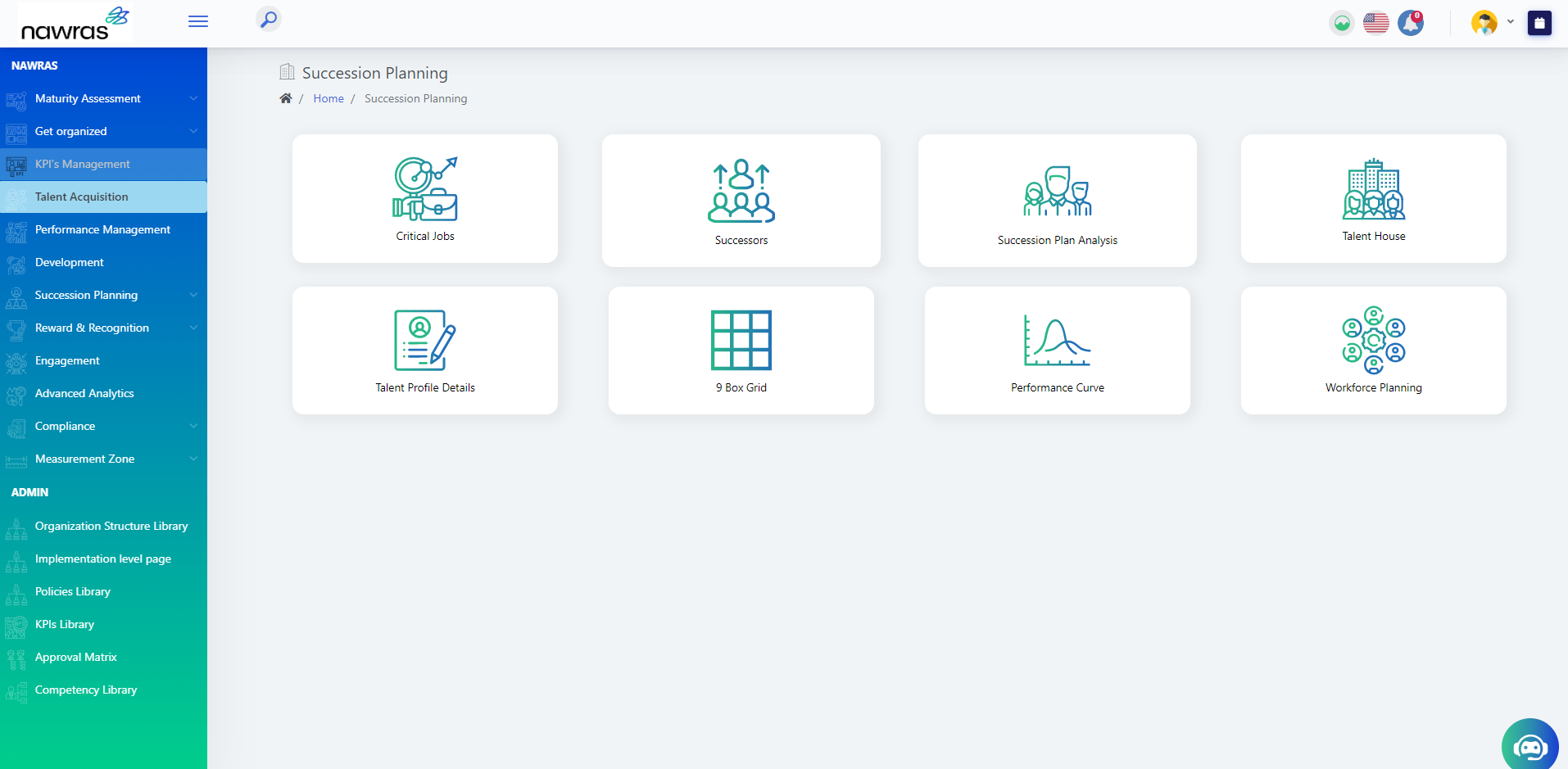Open the Critical Jobs icon tile

pyautogui.click(x=424, y=189)
